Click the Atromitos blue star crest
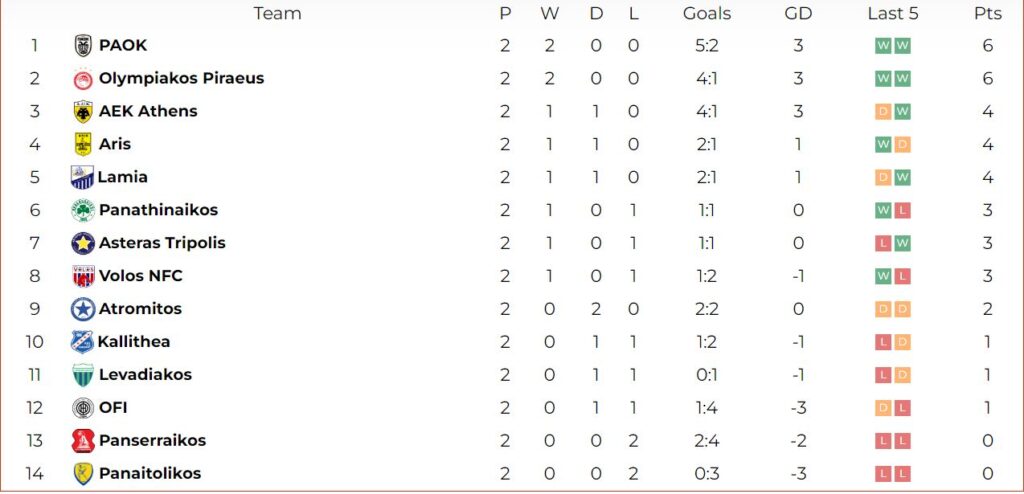Image resolution: width=1024 pixels, height=494 pixels. pyautogui.click(x=83, y=309)
